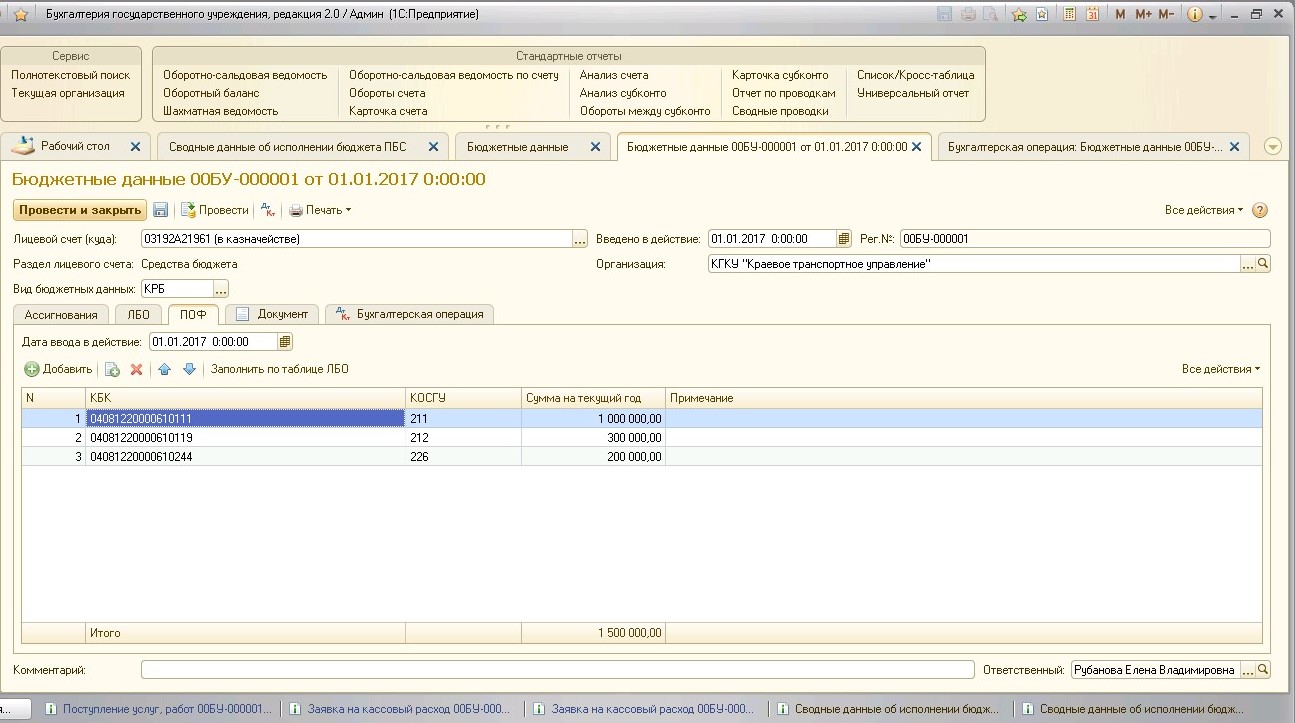Screen dimensions: 1295x723
Task: Delete selected row with red X icon
Action: (137, 370)
